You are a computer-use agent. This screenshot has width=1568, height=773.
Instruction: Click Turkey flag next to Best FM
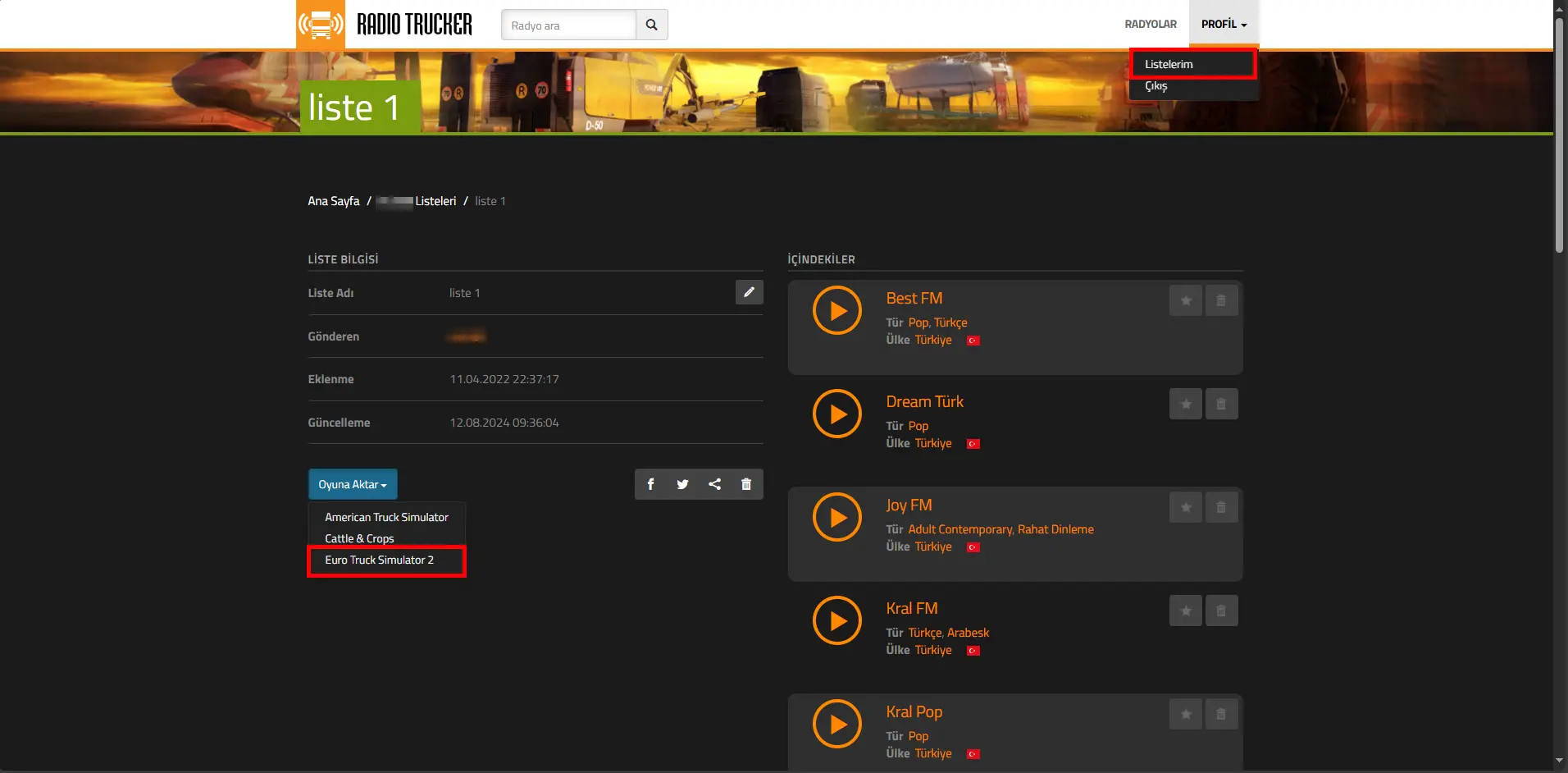973,341
